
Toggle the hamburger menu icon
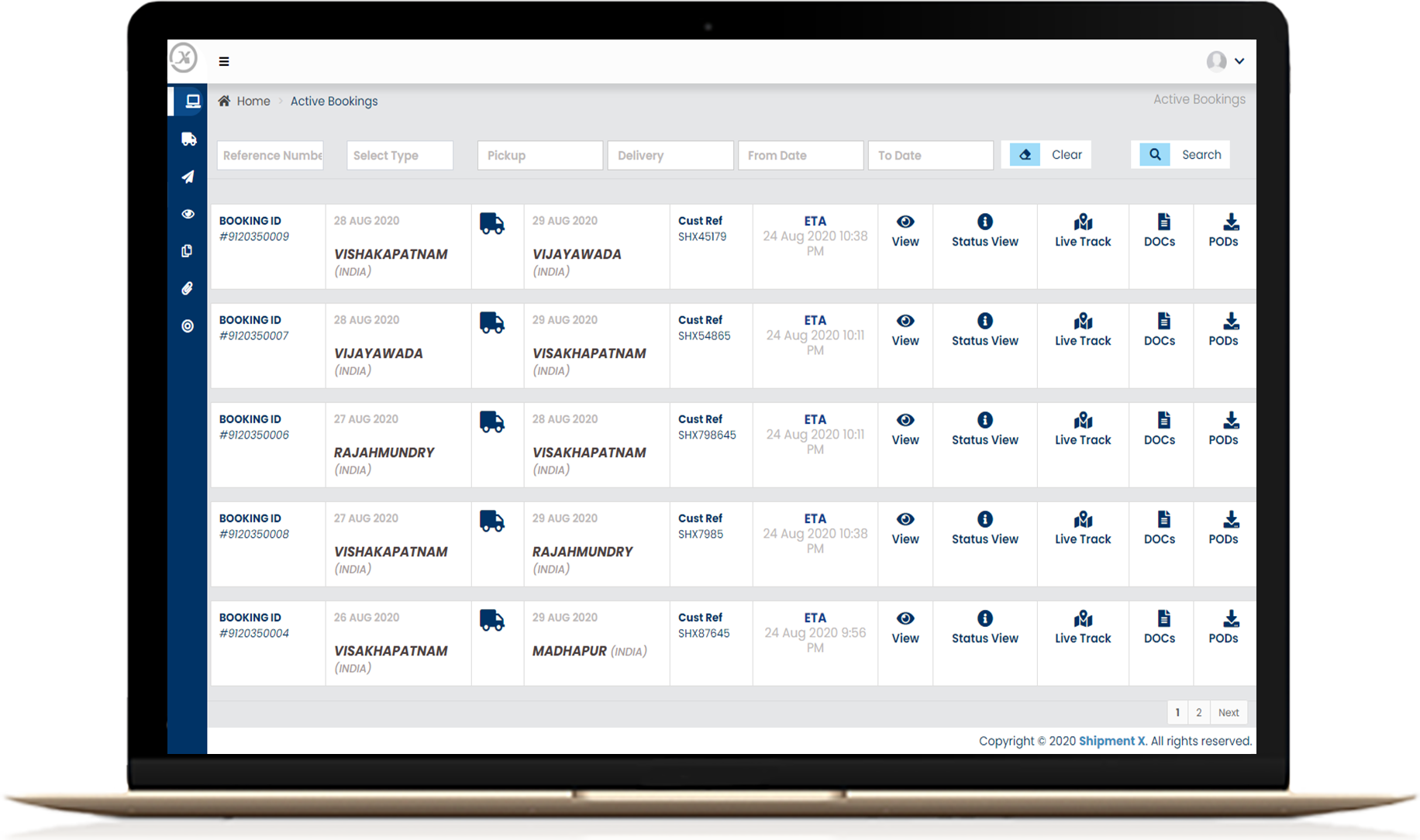coord(224,61)
